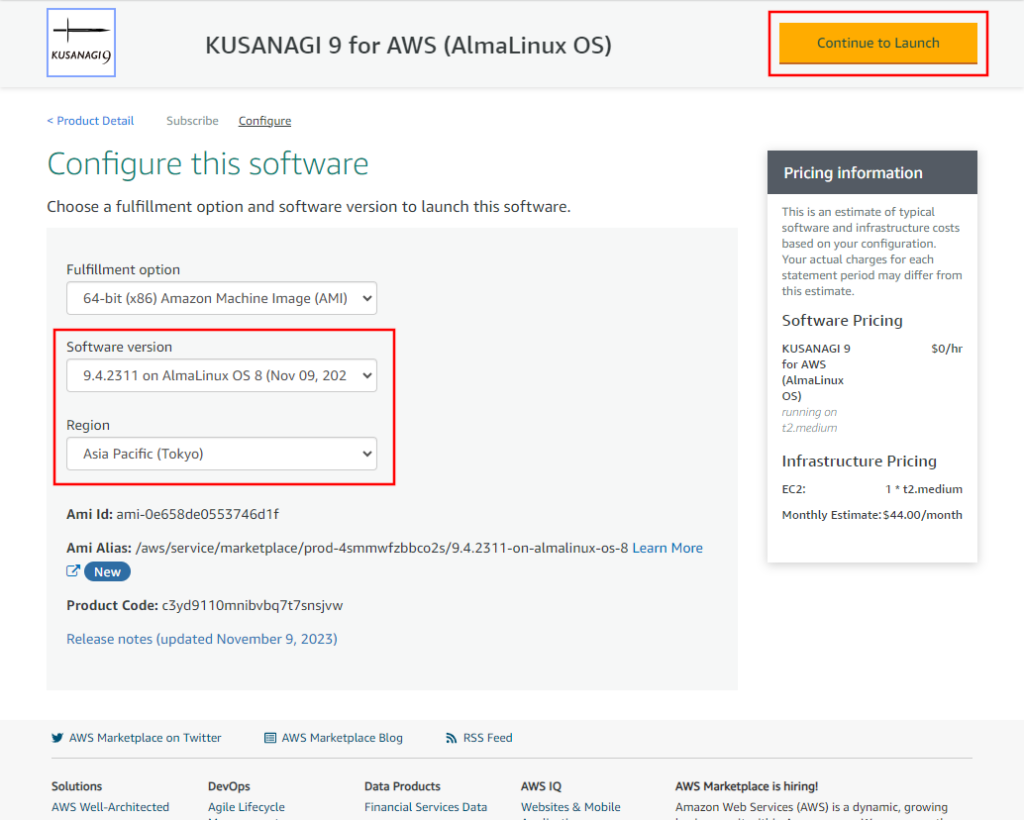Open the AWS Marketplace Blog link
The width and height of the screenshot is (1024, 820).
[342, 738]
